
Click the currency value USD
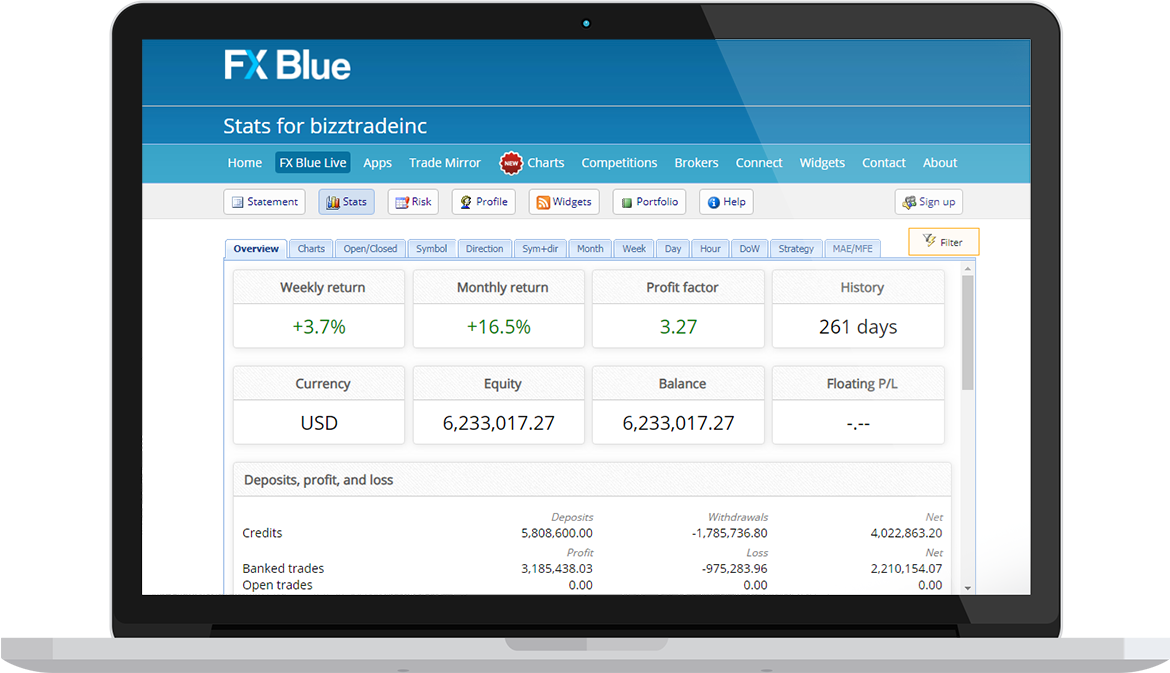tap(319, 423)
